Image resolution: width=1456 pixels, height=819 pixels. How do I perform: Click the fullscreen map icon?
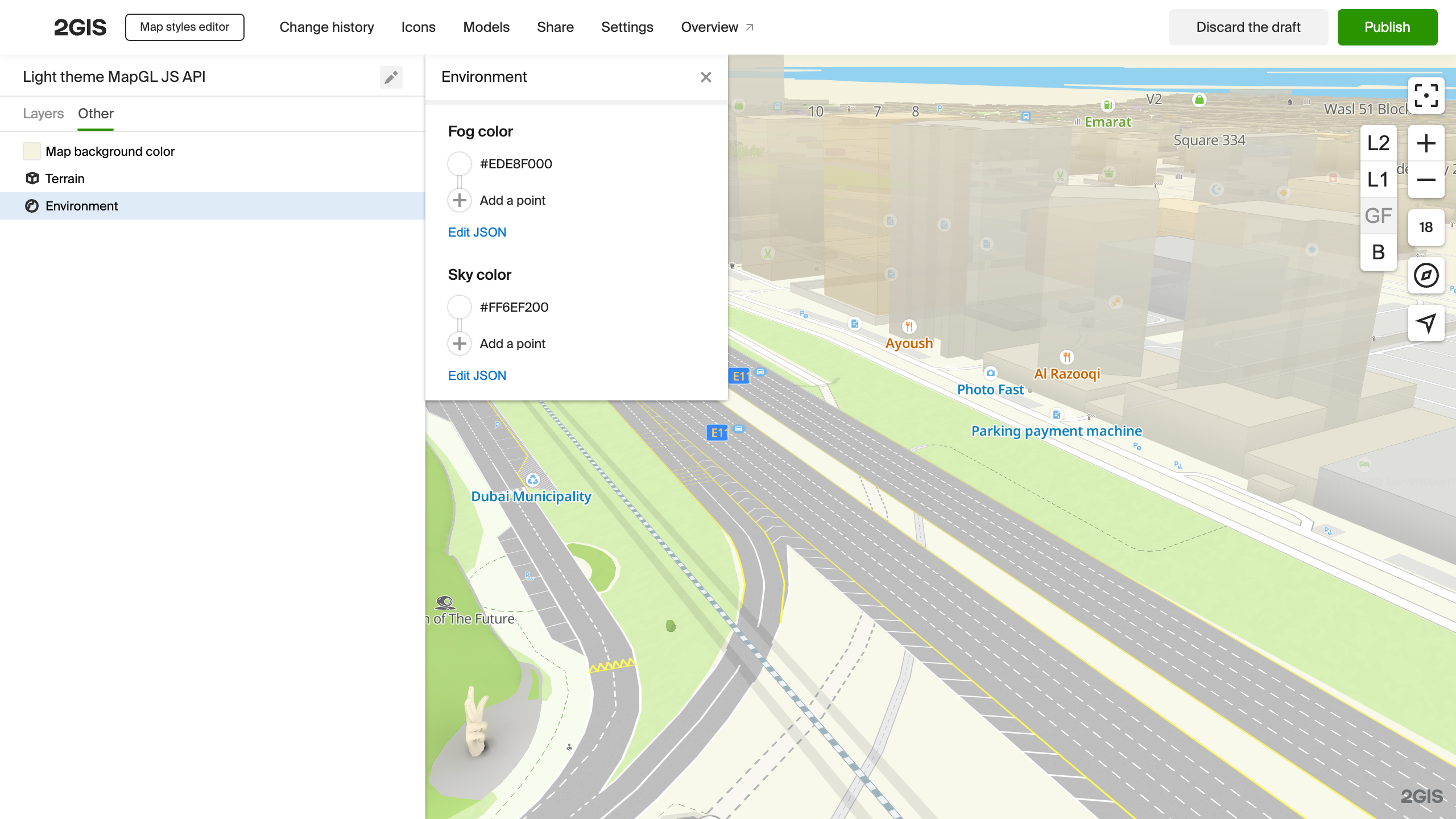1426,96
